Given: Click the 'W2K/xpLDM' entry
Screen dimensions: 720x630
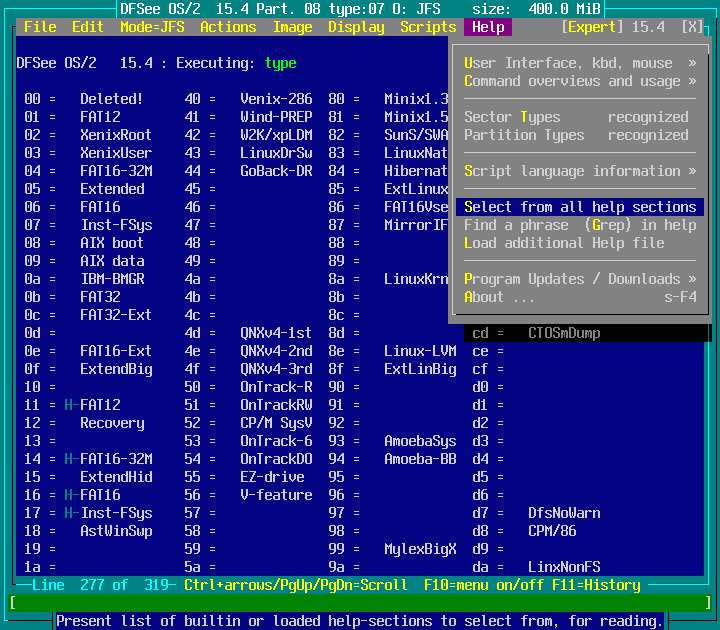Looking at the screenshot, I should point(276,135).
